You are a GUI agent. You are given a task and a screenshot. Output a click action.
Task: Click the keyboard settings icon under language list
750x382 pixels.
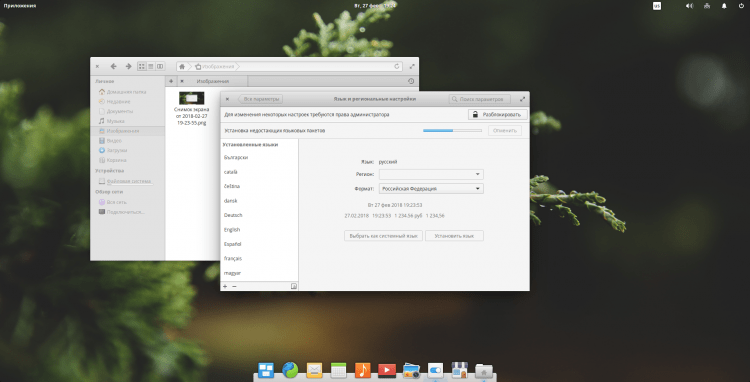tap(294, 286)
